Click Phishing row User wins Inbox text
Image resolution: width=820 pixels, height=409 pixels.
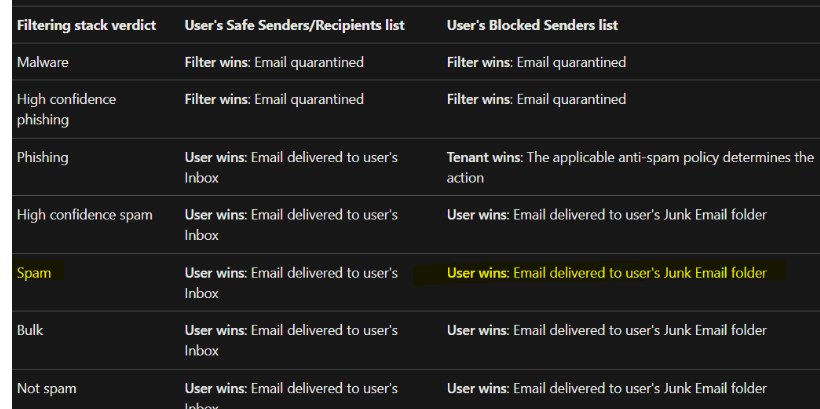(x=291, y=167)
